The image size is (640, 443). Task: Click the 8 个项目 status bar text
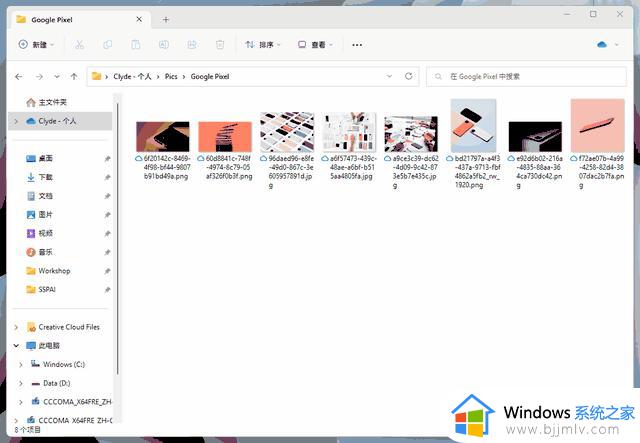[28, 430]
